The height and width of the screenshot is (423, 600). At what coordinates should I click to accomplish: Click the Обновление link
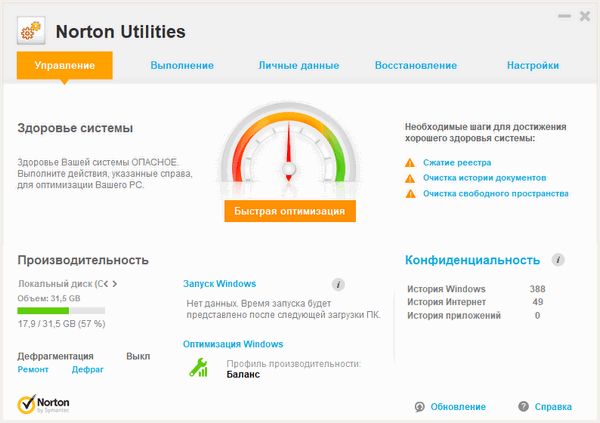click(x=458, y=407)
